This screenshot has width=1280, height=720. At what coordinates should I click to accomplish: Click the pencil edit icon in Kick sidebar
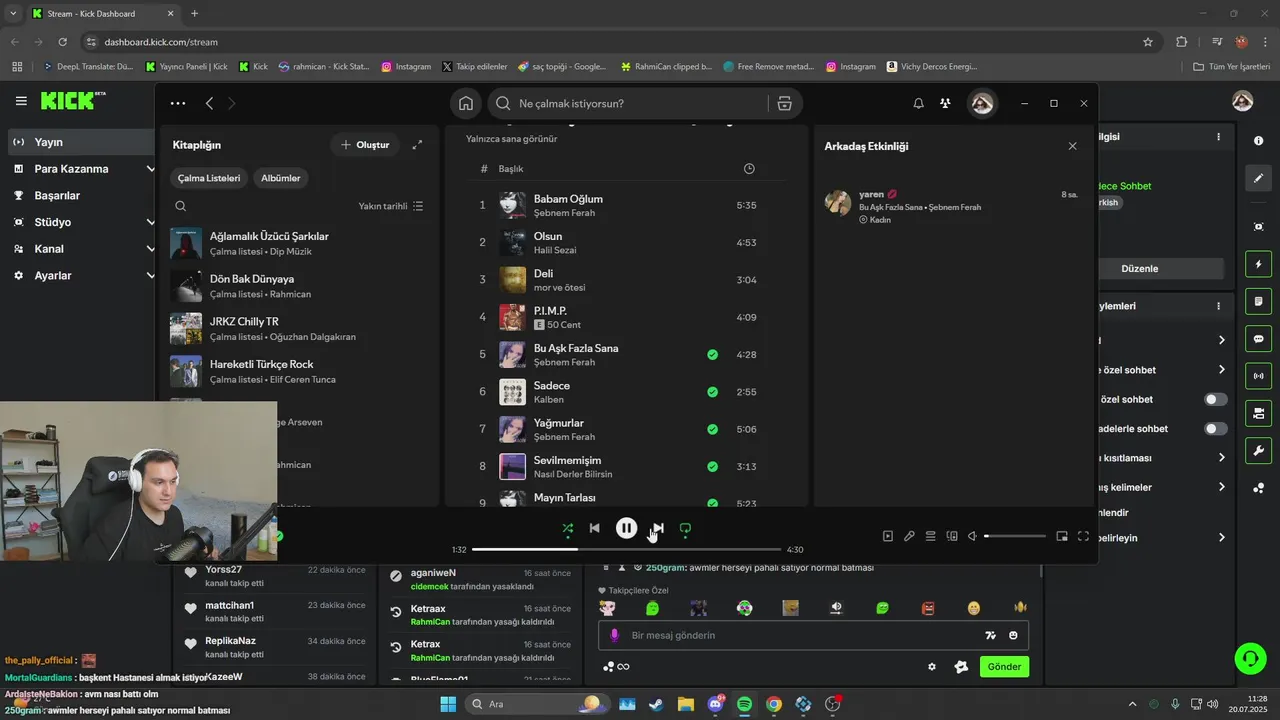coord(1258,178)
